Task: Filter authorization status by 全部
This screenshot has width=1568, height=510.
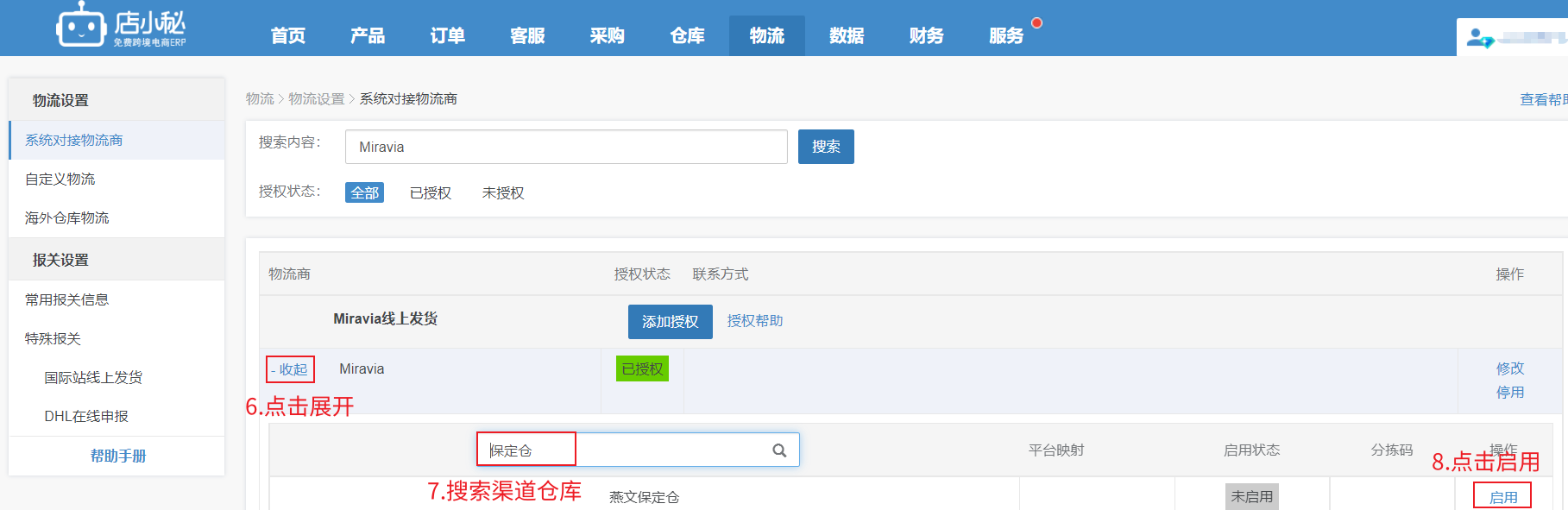Action: [364, 192]
